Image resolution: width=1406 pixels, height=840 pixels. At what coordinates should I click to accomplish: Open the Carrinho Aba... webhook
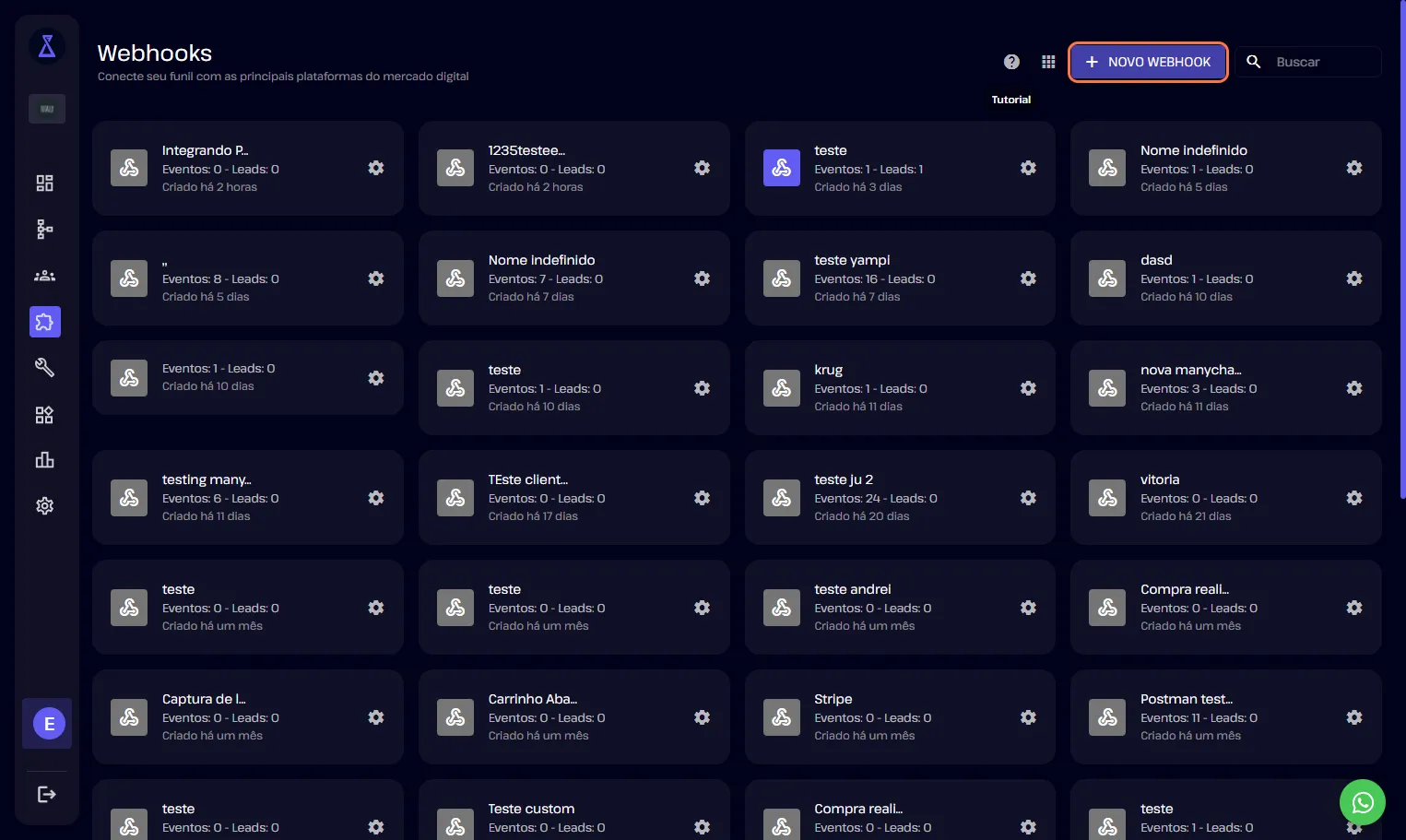click(574, 717)
